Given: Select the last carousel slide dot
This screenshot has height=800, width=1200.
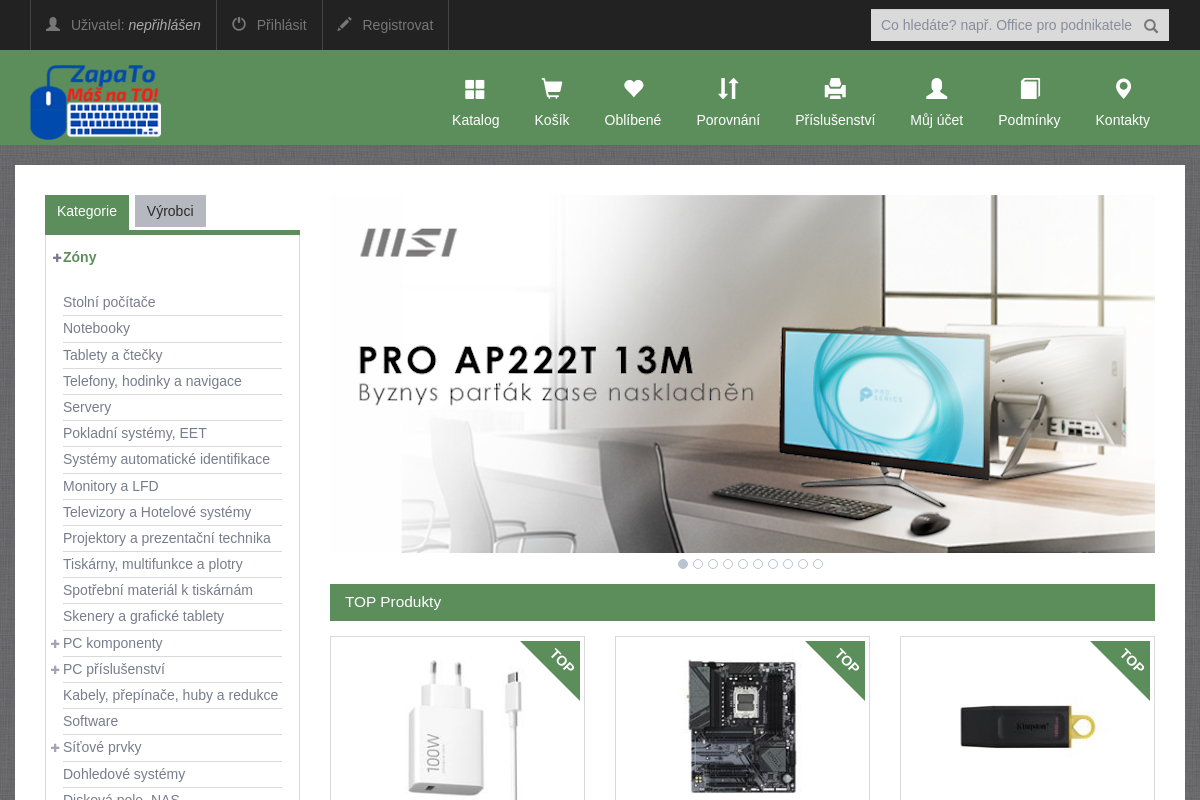Looking at the screenshot, I should (x=818, y=564).
